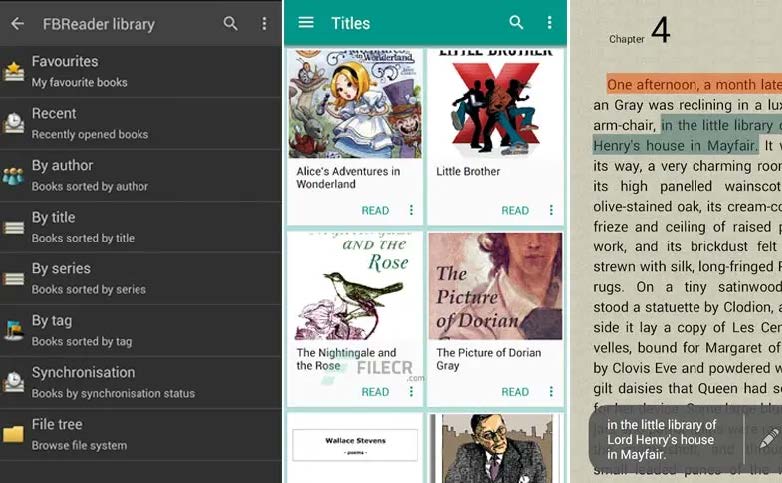Tap the search icon in Titles header
782x483 pixels.
coord(516,22)
